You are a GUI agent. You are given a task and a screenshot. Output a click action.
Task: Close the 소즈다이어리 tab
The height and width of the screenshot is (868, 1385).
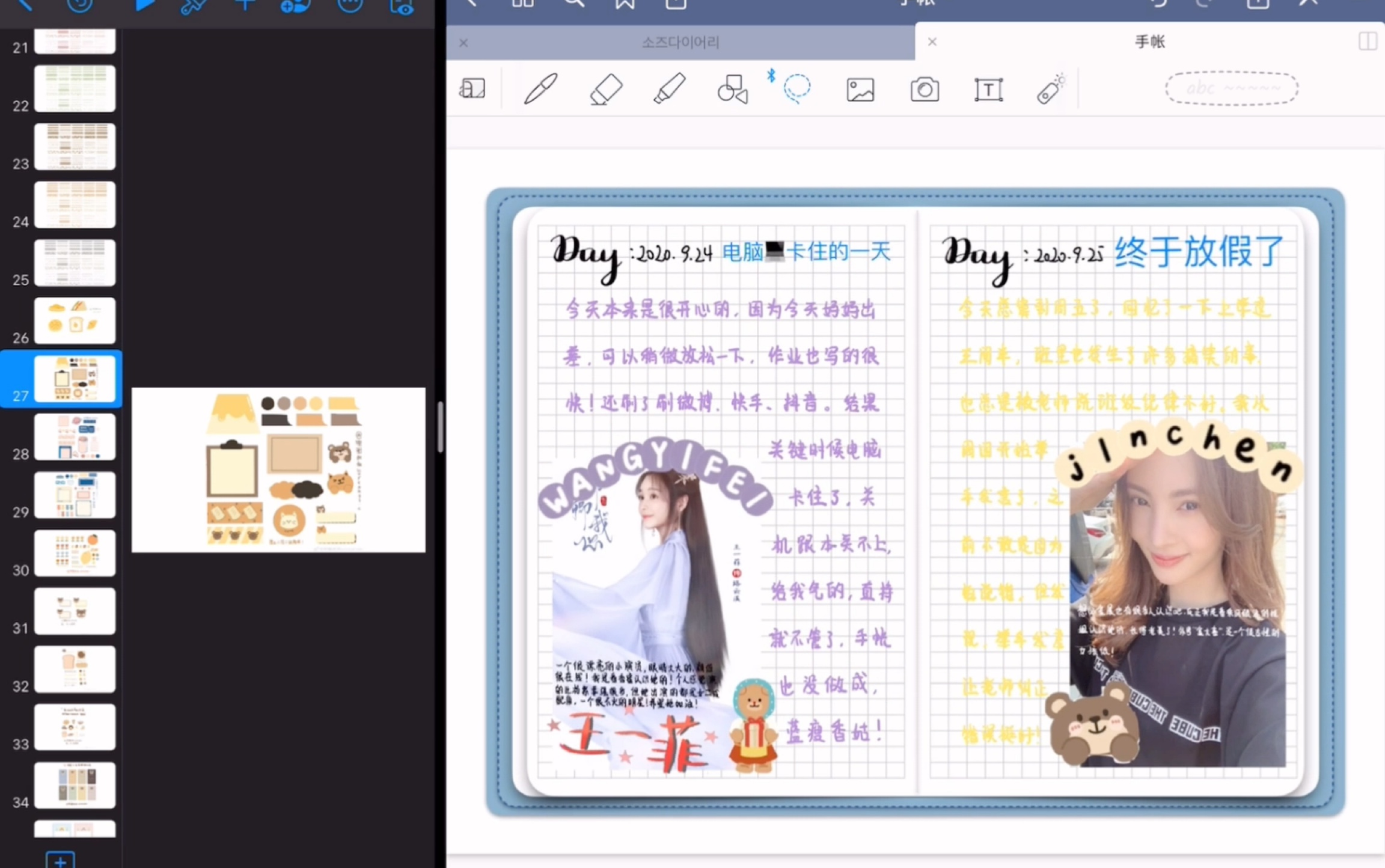[x=463, y=43]
